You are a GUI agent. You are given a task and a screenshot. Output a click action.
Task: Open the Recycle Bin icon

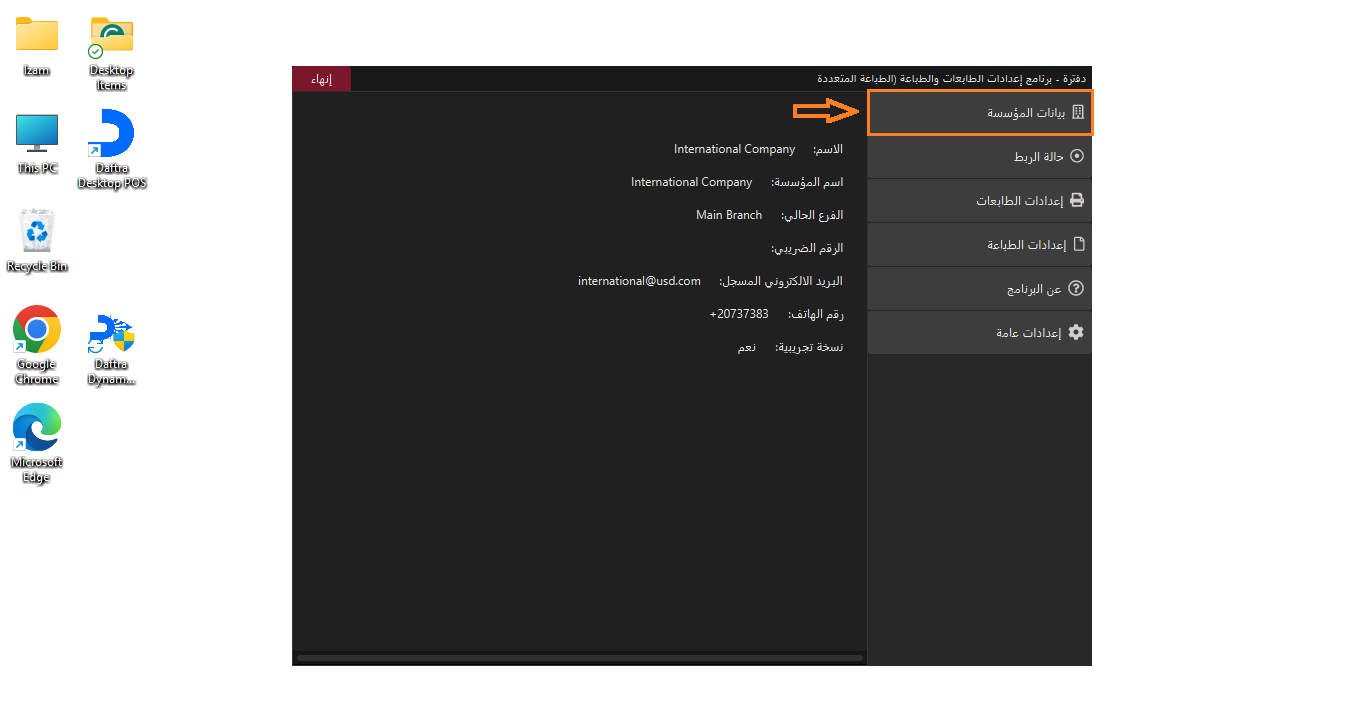[x=37, y=240]
